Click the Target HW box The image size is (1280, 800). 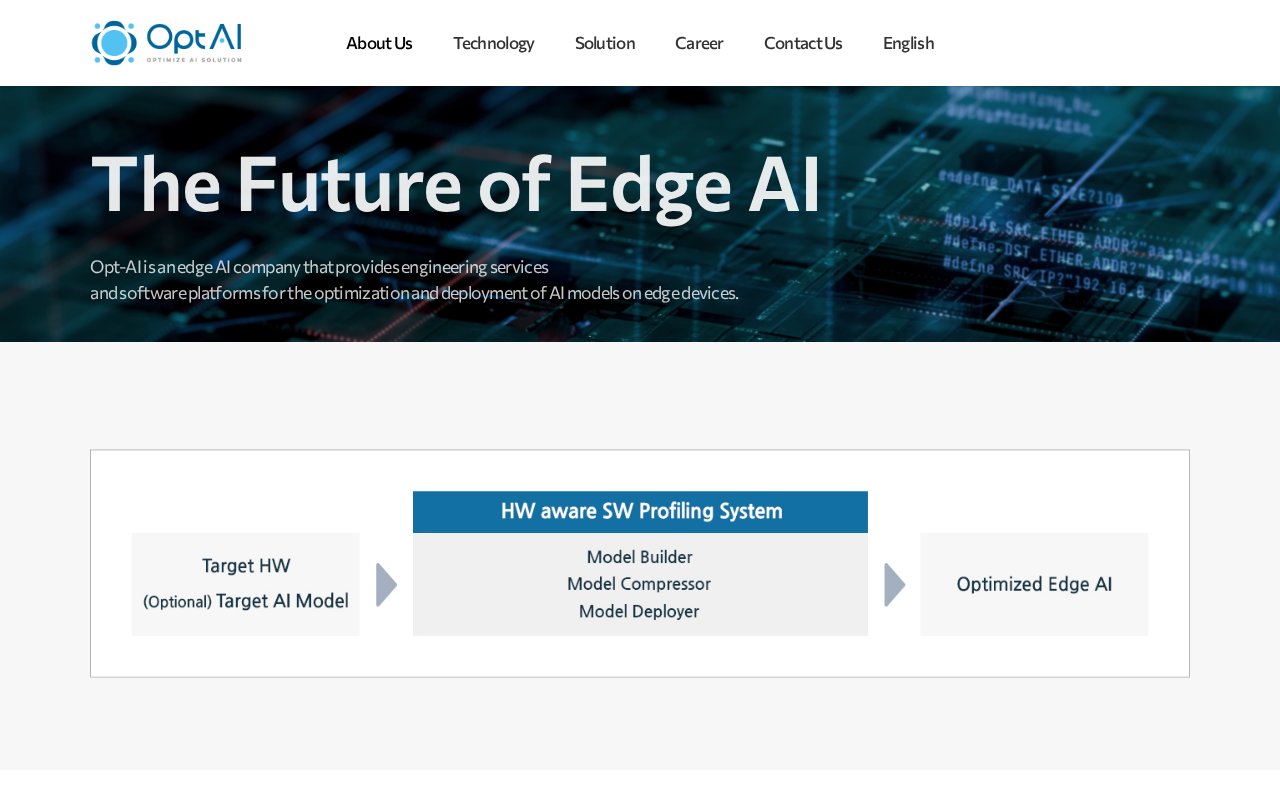[246, 584]
